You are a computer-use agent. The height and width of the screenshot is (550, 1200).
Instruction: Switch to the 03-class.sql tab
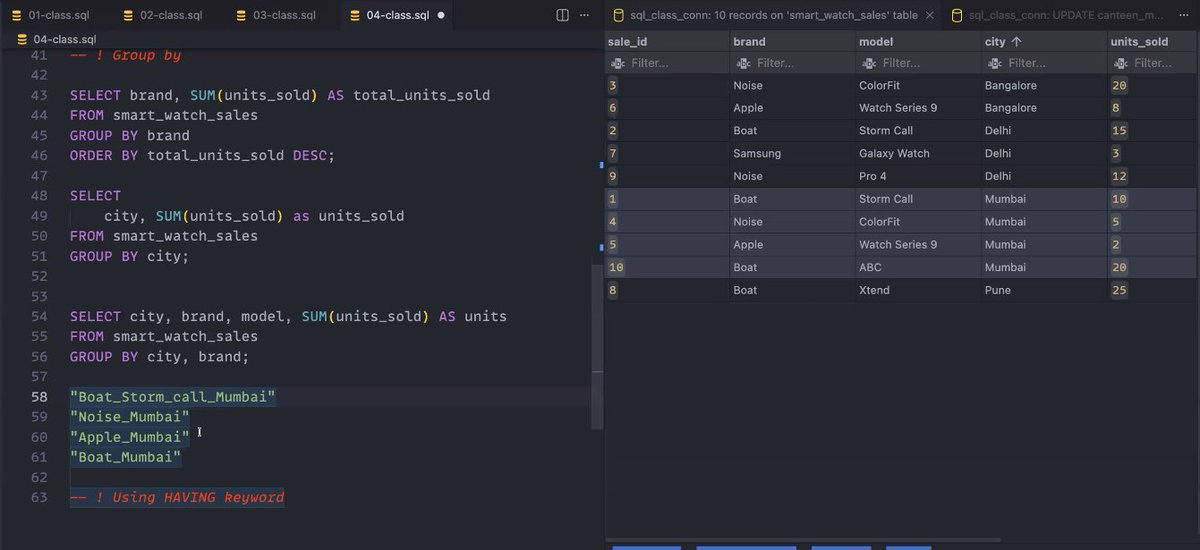coord(282,15)
